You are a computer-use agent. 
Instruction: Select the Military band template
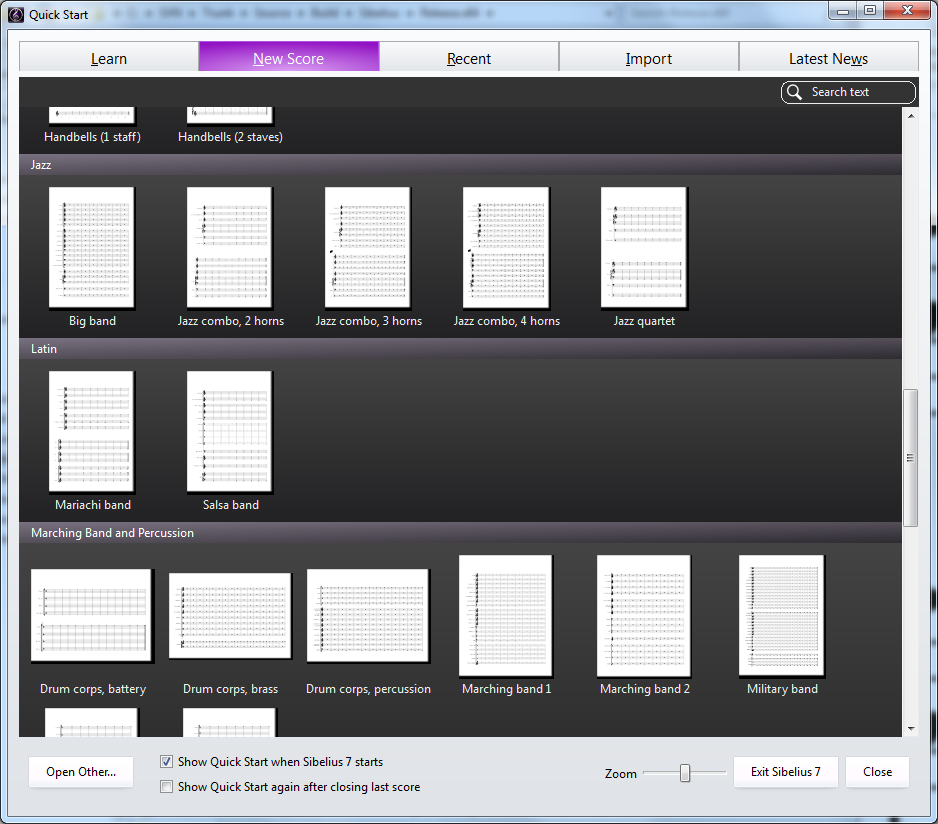tap(782, 616)
